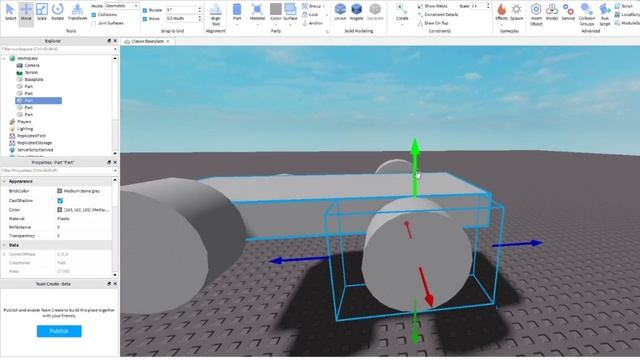Open Collision Groups editor

[x=587, y=14]
